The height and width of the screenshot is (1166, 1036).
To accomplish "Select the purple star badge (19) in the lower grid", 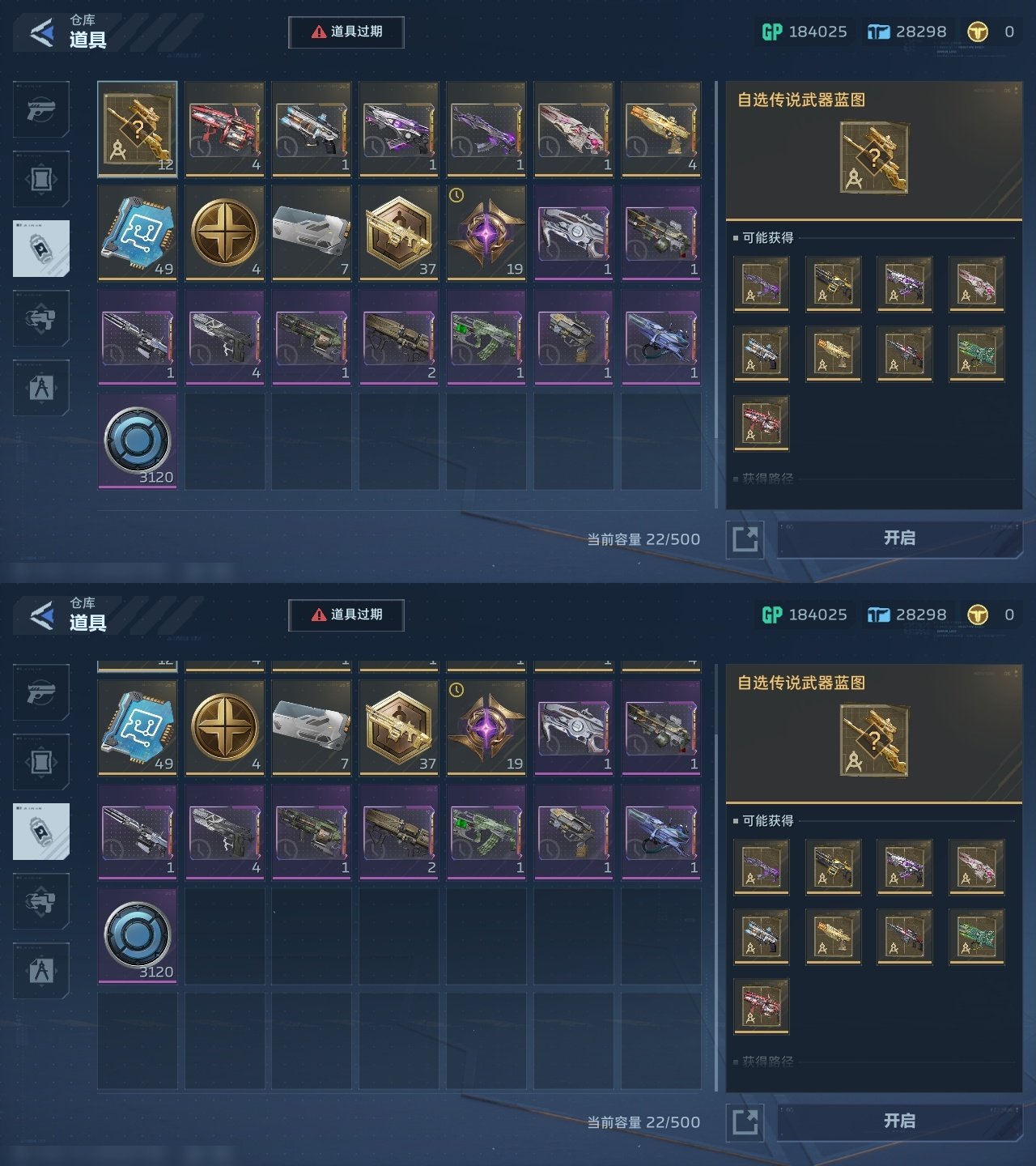I will click(x=486, y=728).
